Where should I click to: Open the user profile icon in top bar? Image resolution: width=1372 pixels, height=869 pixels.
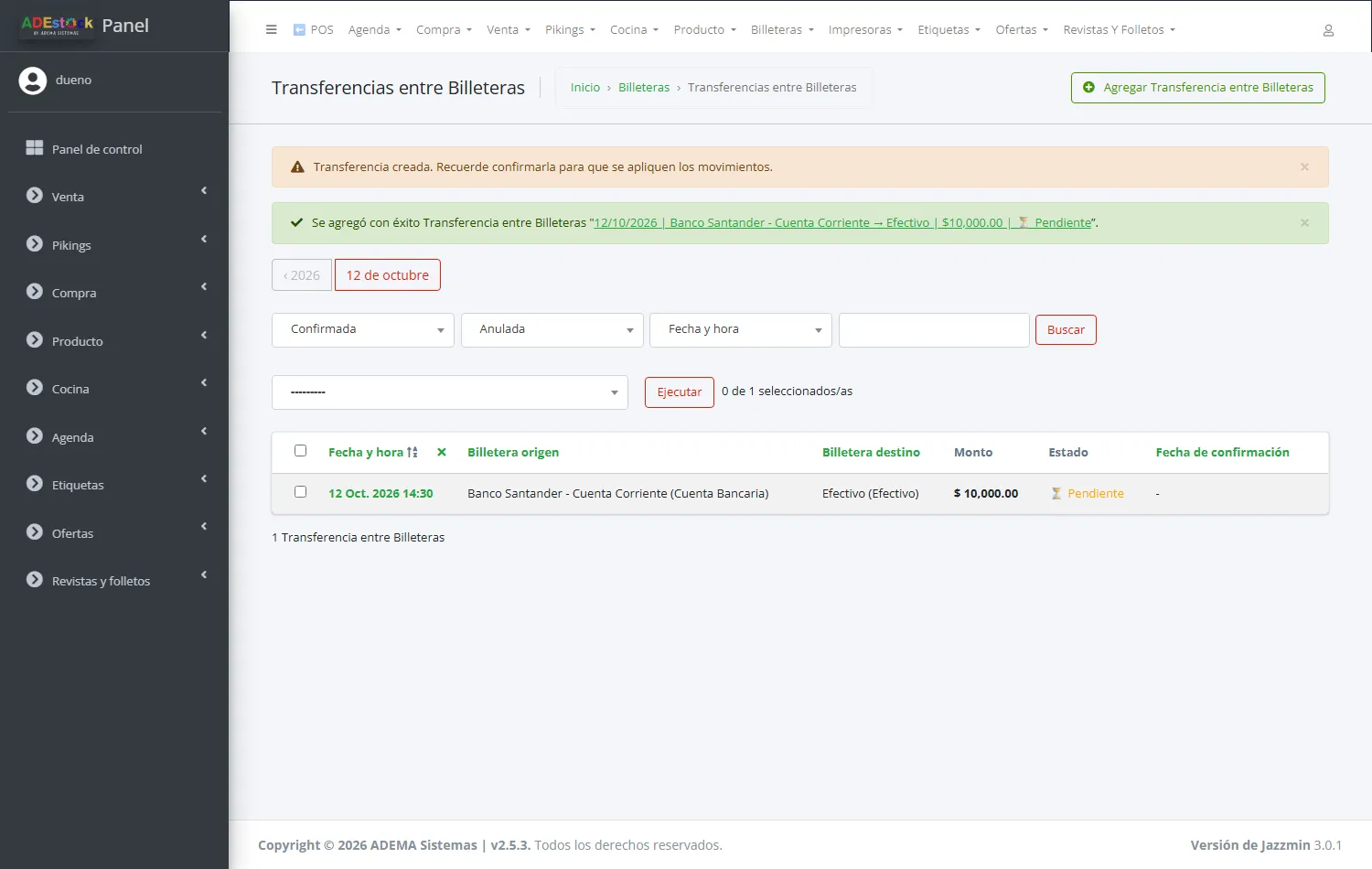(x=1328, y=30)
